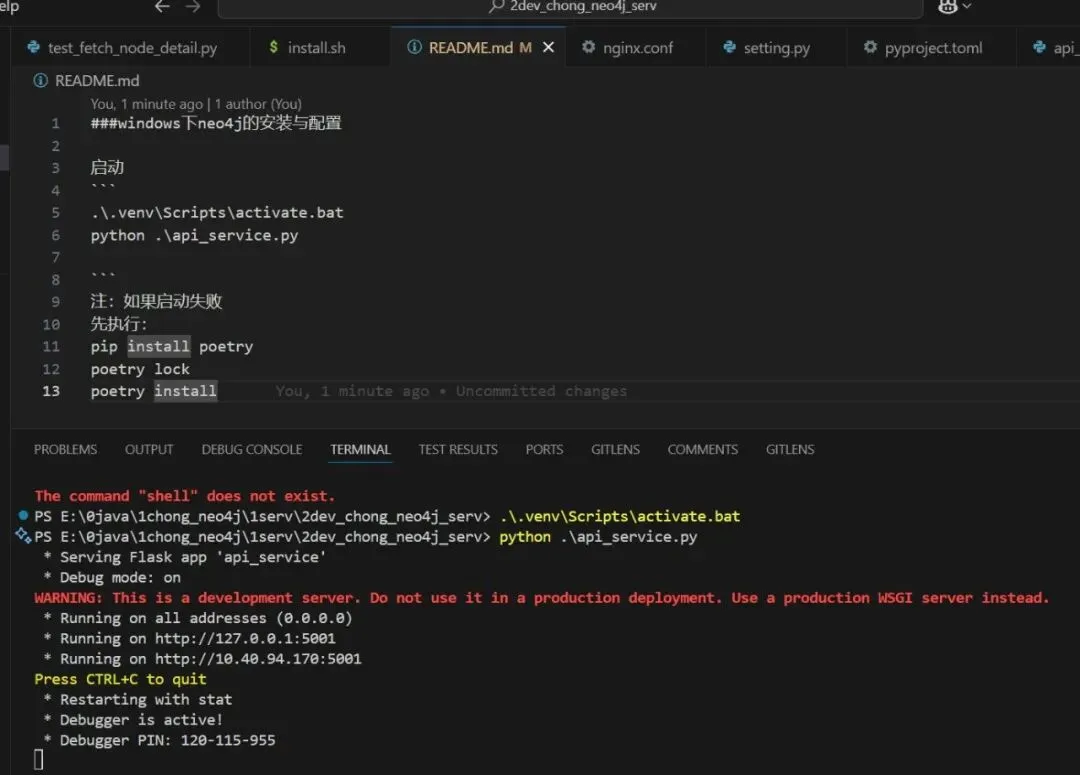Select the TERMINAL panel tab

pyautogui.click(x=360, y=449)
